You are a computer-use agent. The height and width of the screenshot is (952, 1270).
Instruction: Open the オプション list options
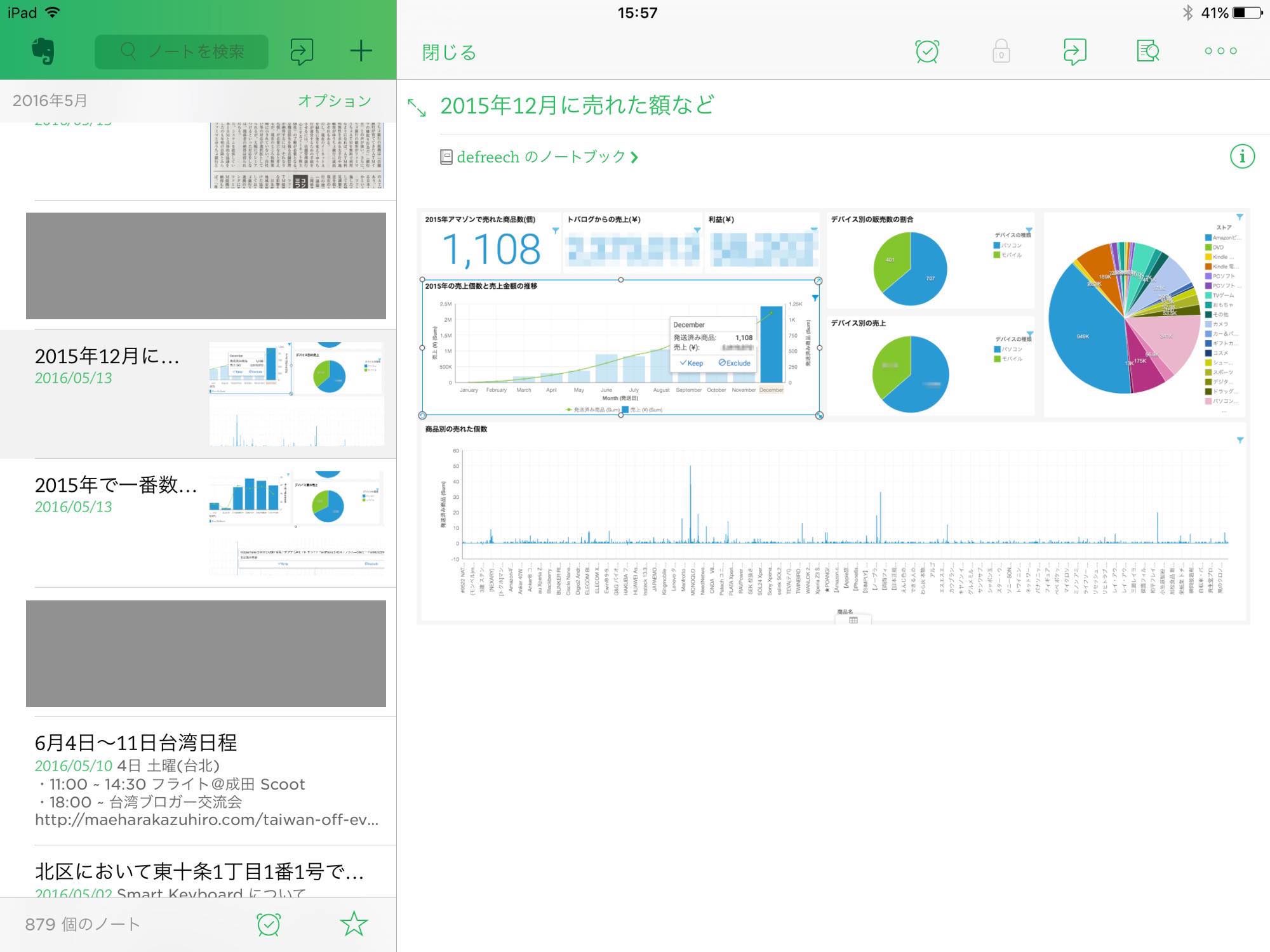[x=335, y=100]
